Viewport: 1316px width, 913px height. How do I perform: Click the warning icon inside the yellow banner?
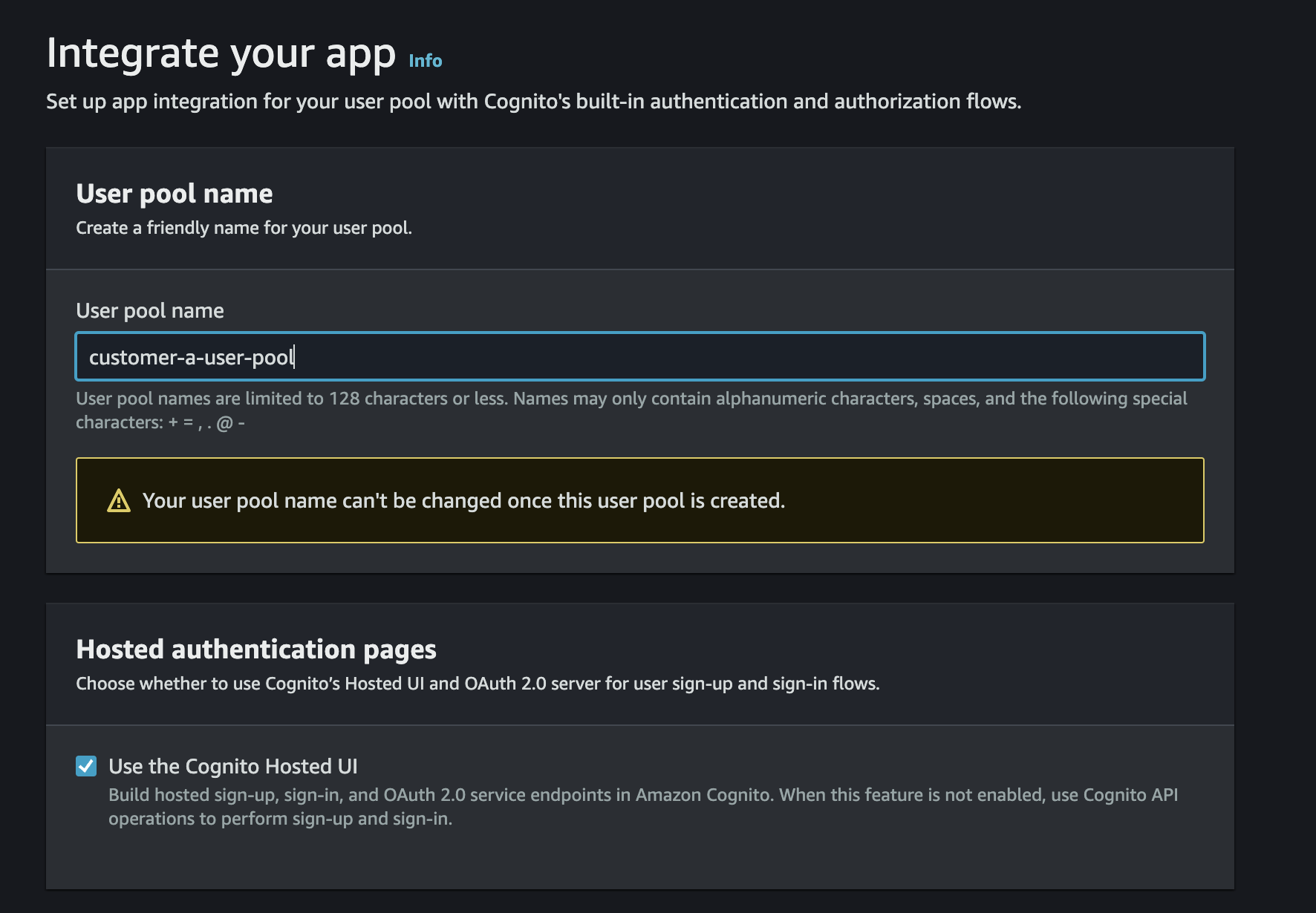coord(117,500)
